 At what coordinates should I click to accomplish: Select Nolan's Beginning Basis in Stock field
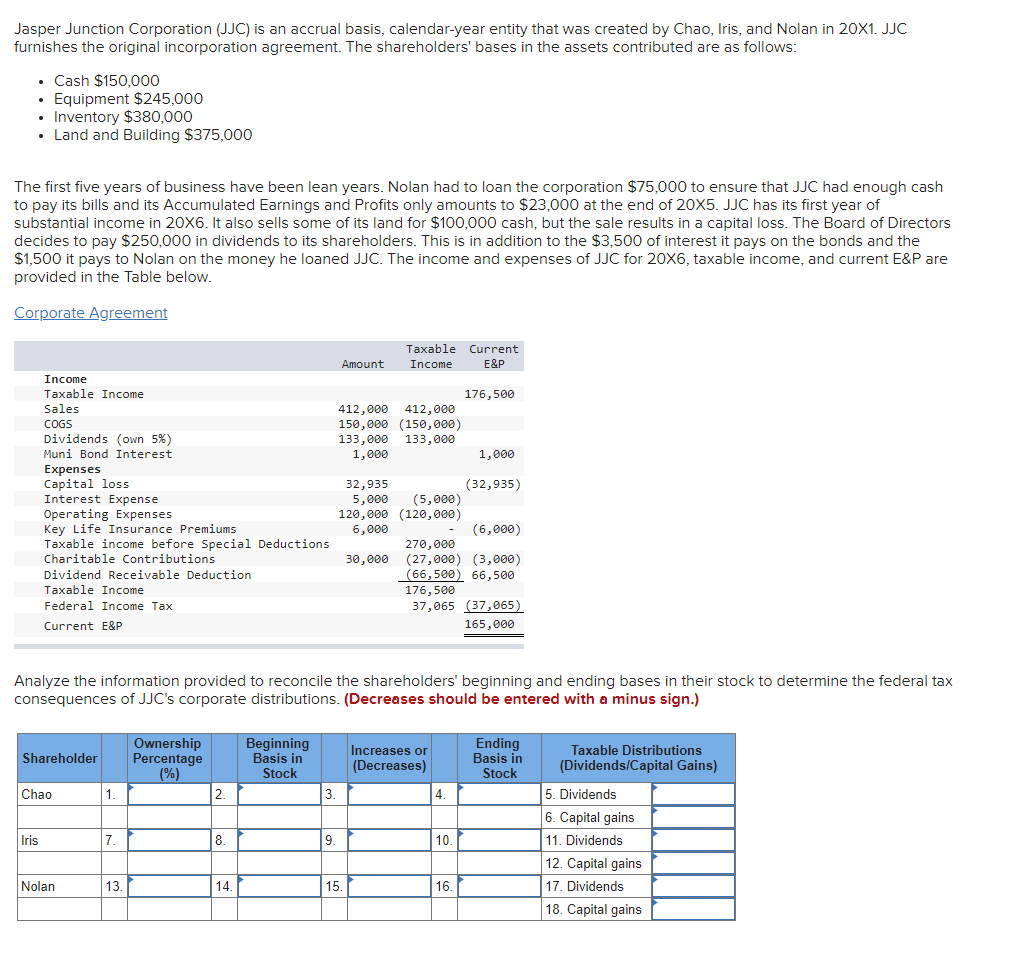(279, 886)
